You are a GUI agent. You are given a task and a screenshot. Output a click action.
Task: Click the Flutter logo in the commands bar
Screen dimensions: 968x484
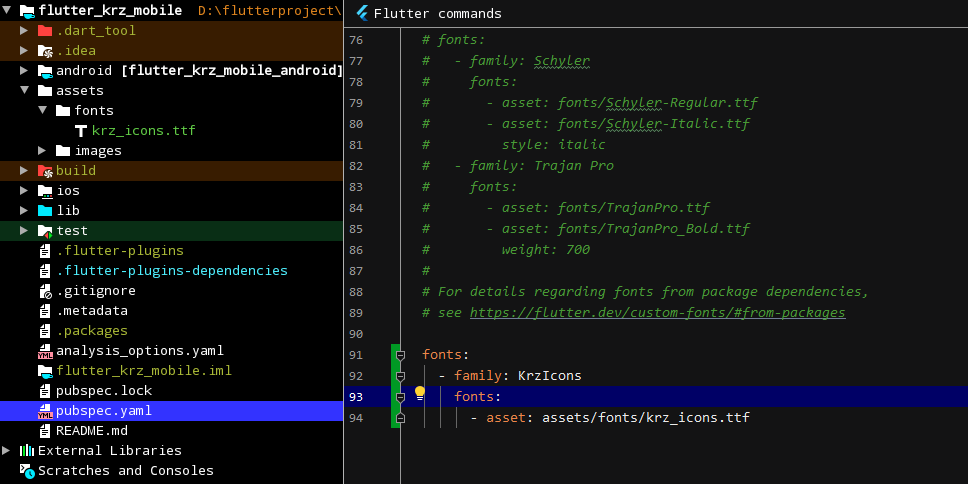click(x=362, y=14)
